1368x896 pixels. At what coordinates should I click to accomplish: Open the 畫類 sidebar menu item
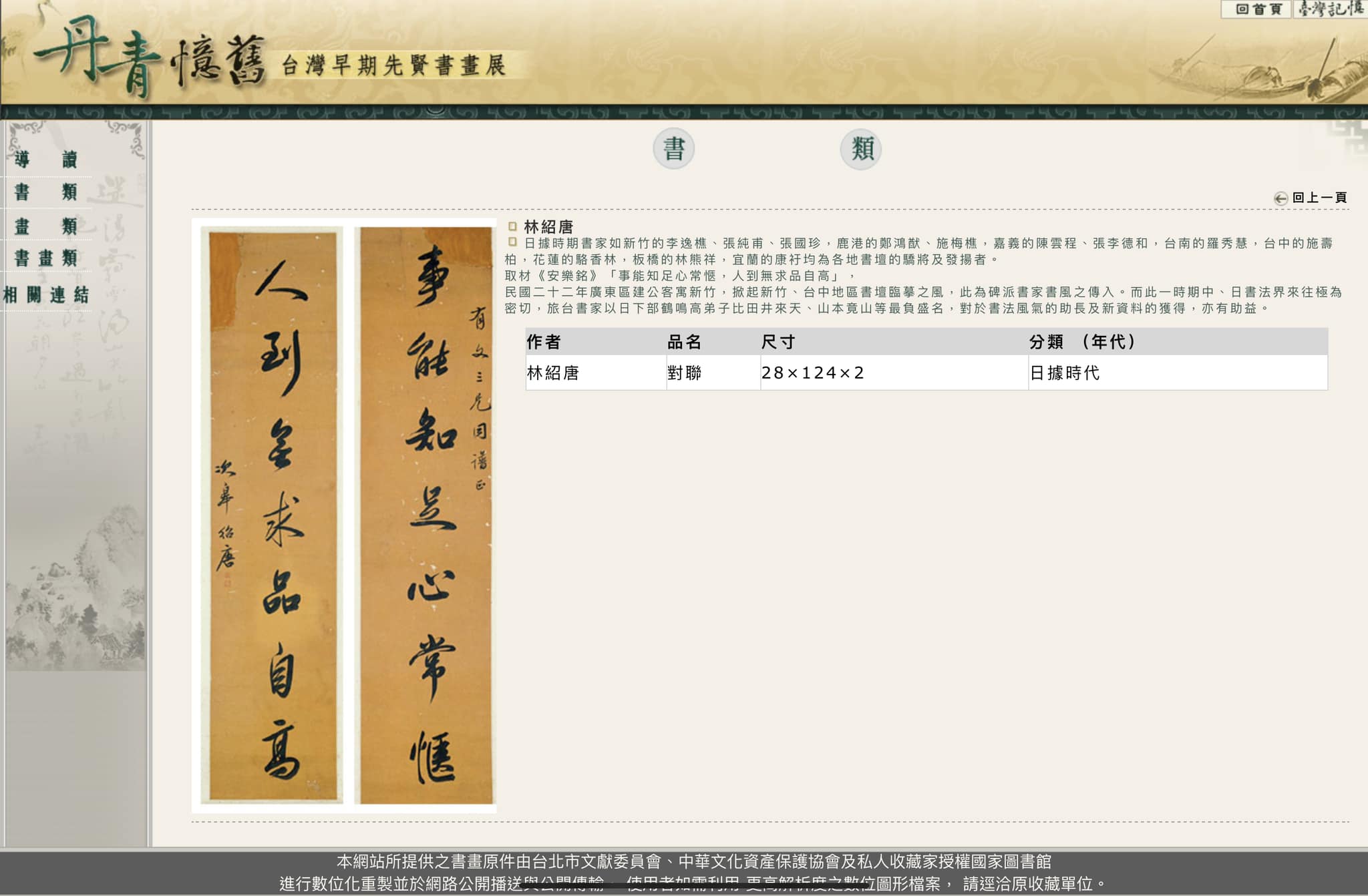[x=46, y=226]
